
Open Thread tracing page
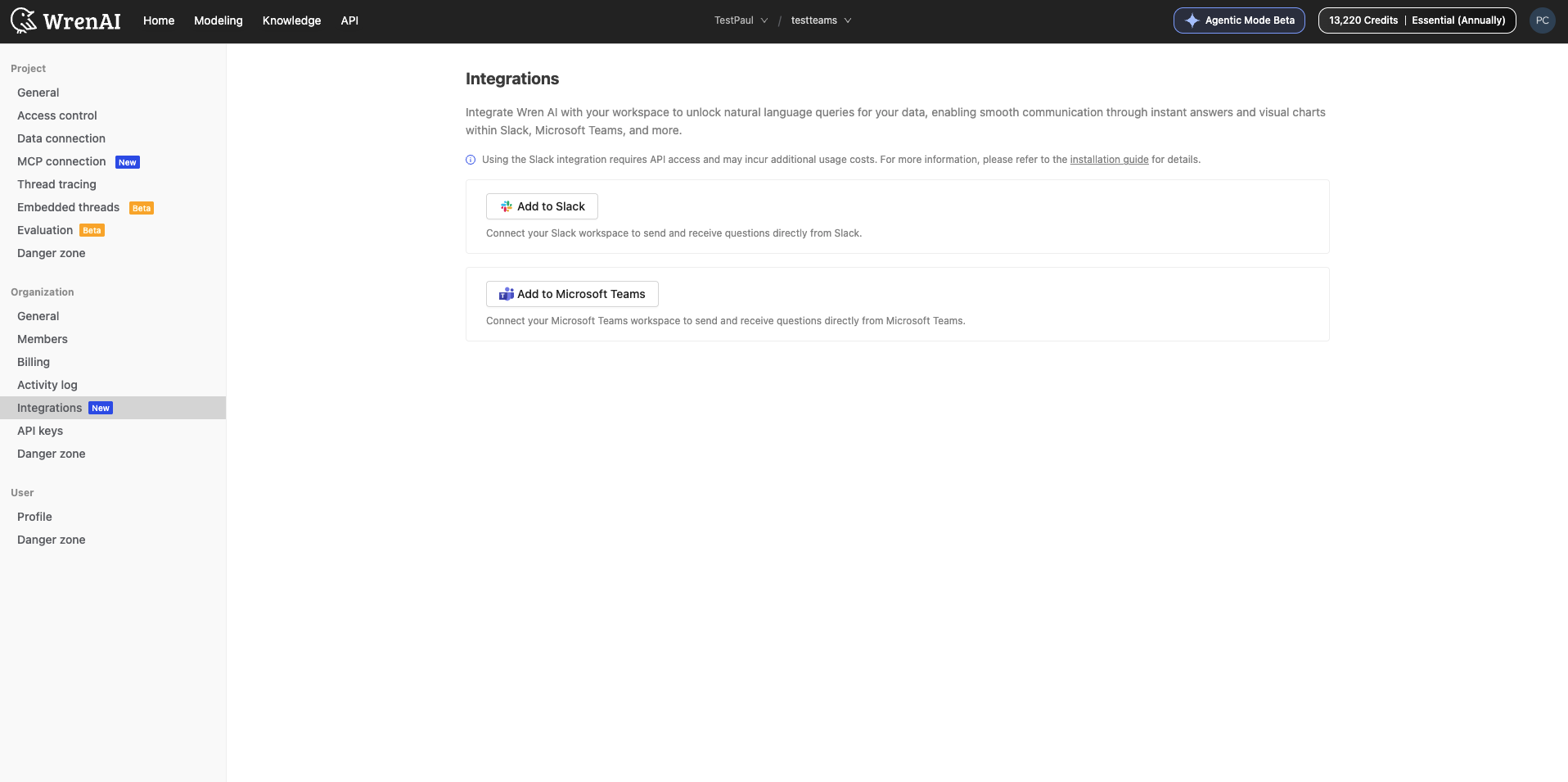point(113,184)
